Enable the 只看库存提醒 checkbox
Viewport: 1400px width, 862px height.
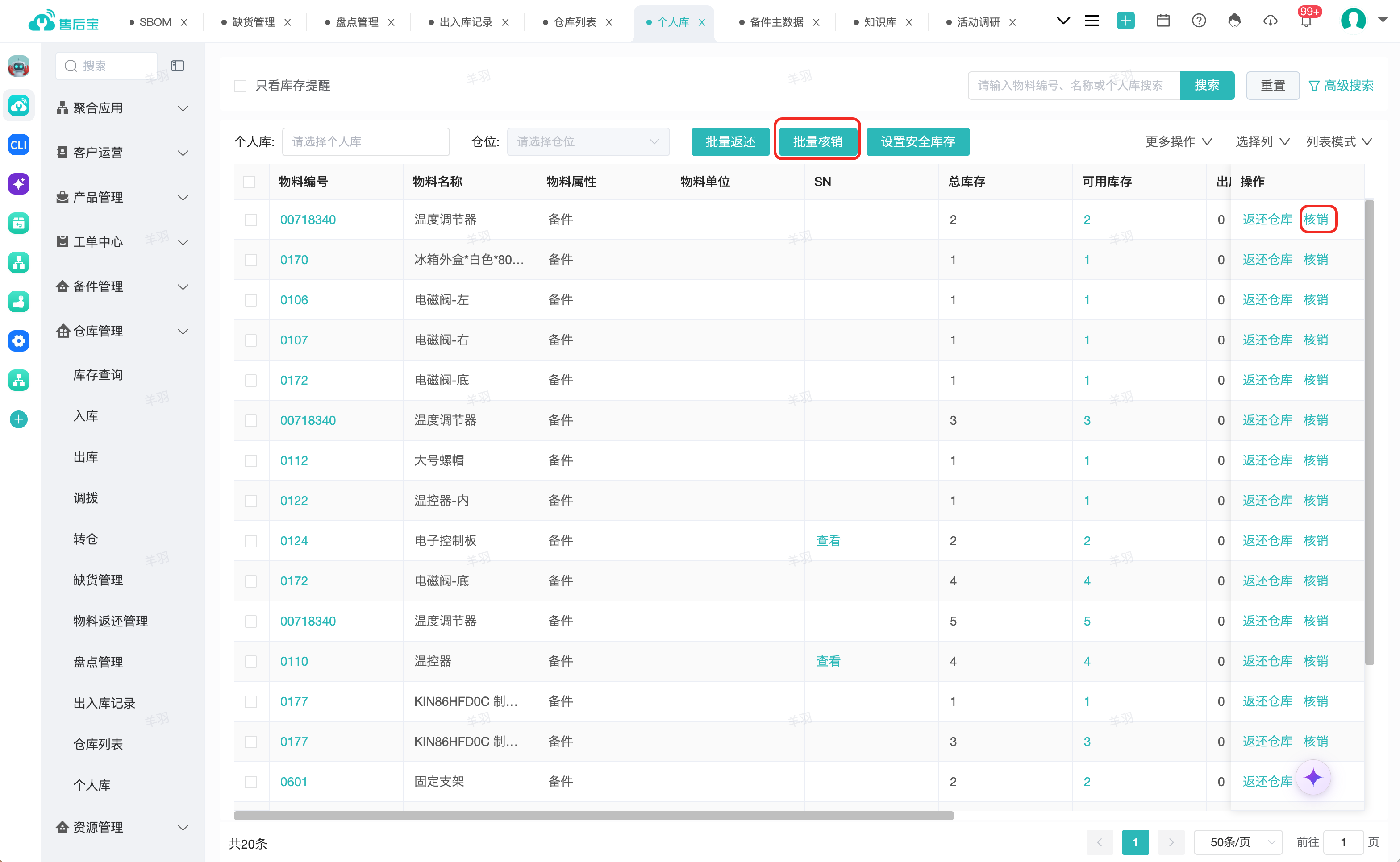[x=240, y=86]
